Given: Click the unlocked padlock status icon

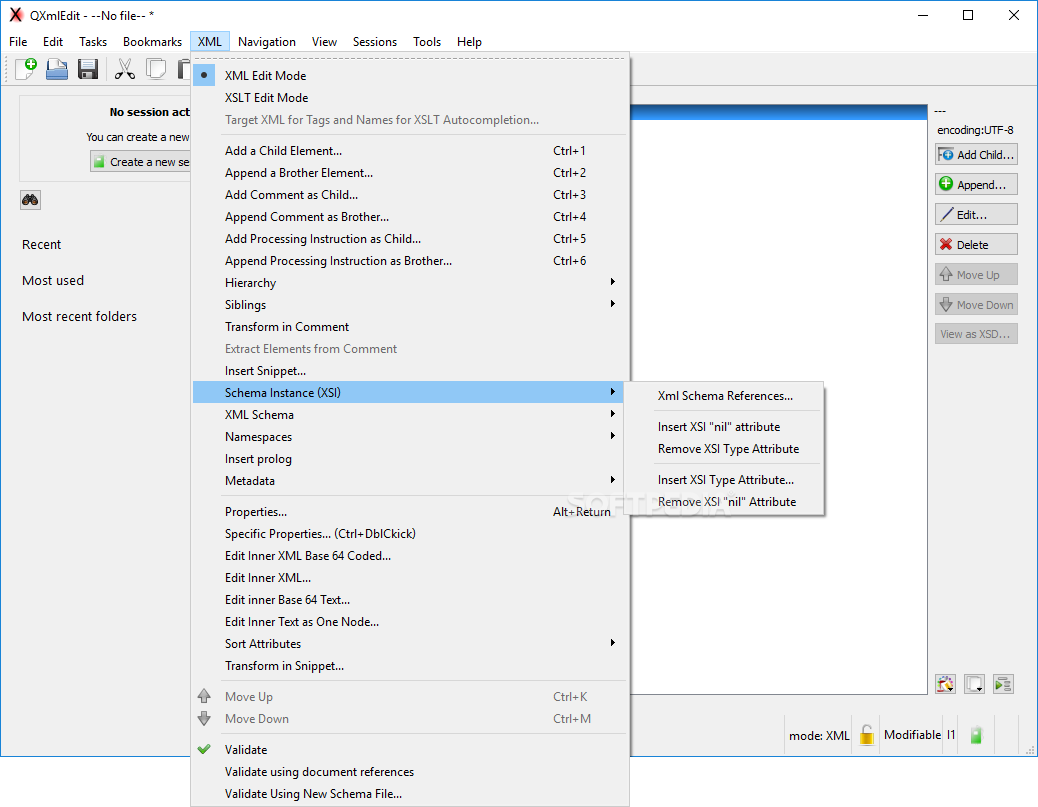Looking at the screenshot, I should 867,735.
